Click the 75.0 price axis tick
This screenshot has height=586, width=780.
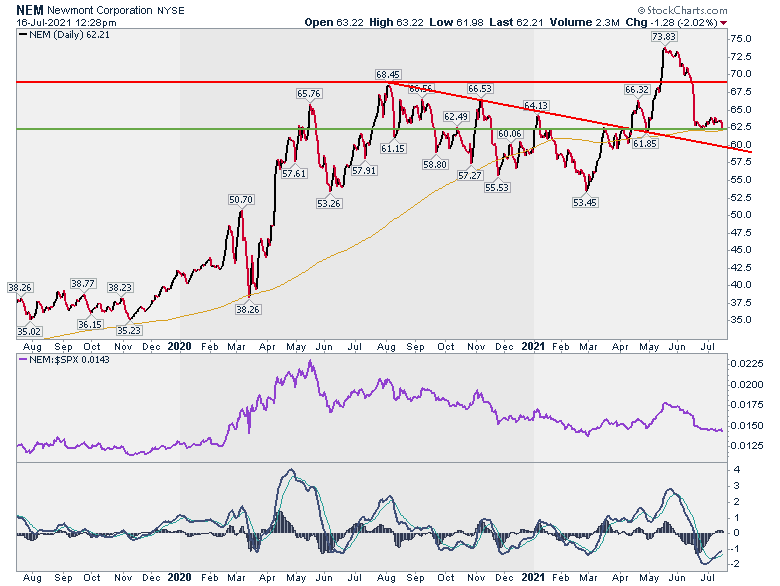click(x=741, y=39)
